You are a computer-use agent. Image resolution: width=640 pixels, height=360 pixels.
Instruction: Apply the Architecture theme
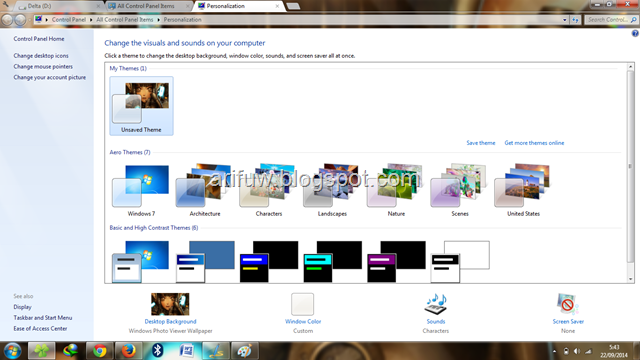point(205,190)
